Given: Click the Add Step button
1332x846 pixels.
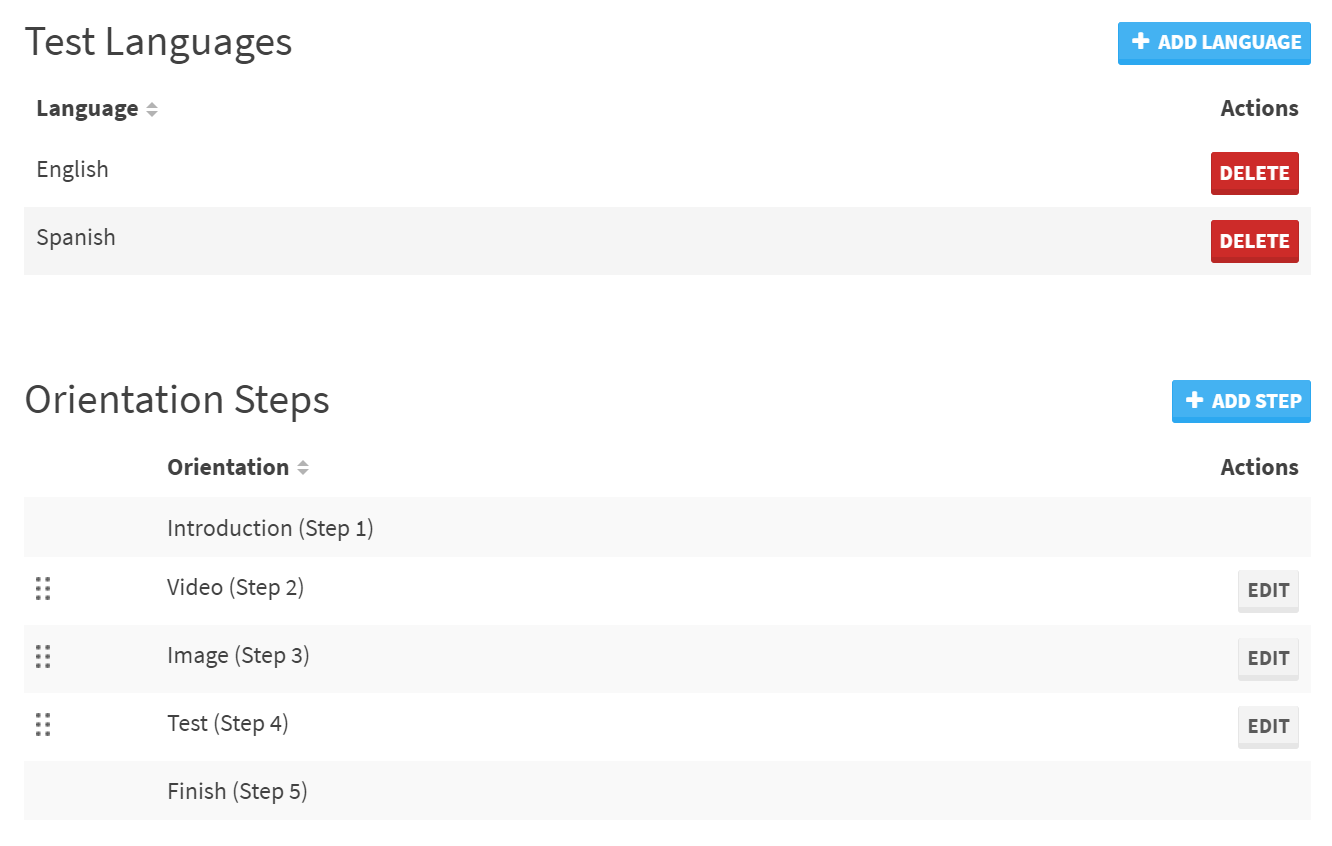Looking at the screenshot, I should [x=1241, y=401].
